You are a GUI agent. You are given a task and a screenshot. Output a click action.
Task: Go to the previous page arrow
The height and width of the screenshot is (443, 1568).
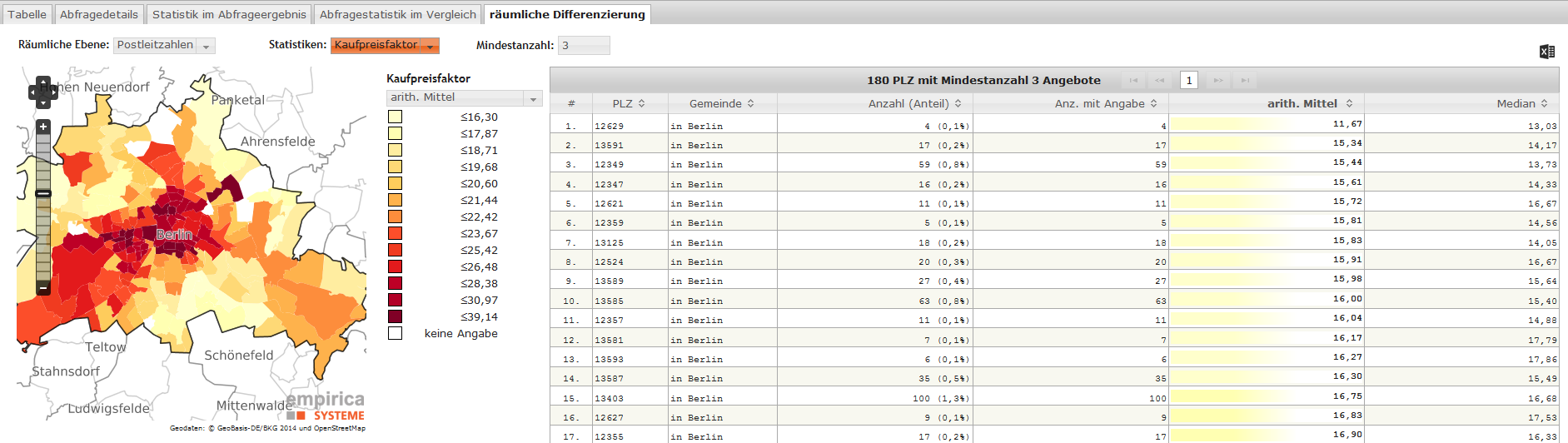click(1160, 80)
